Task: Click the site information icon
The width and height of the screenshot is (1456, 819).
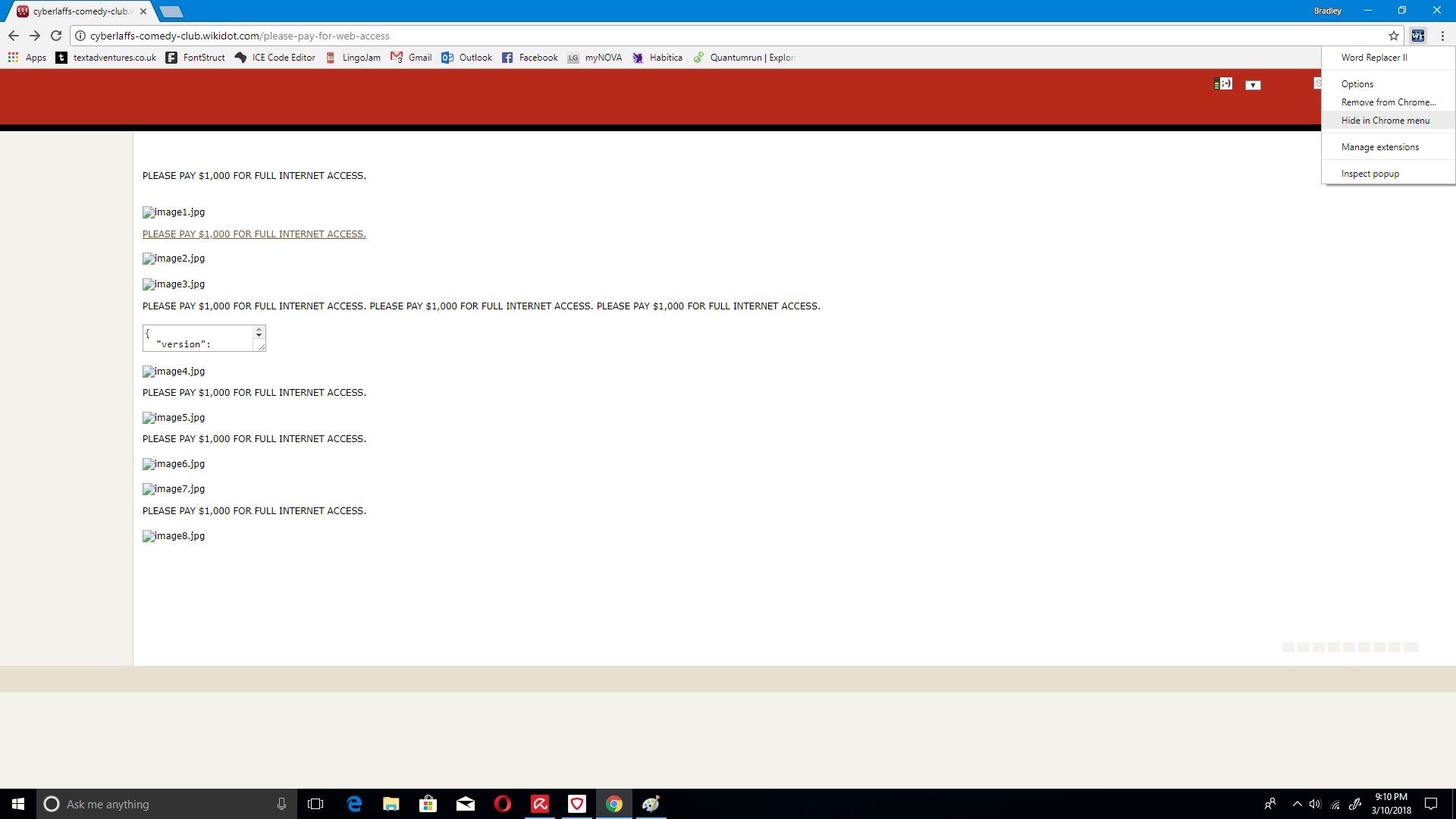Action: [x=80, y=36]
